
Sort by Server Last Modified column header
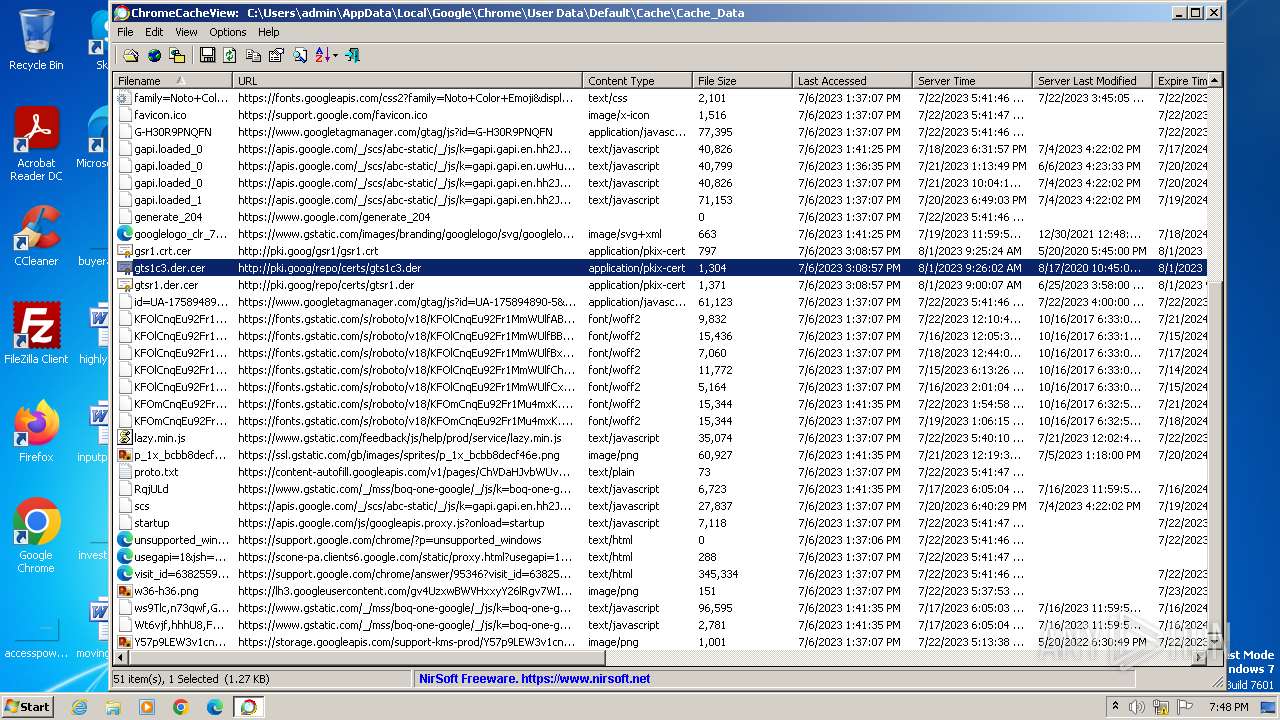click(1092, 81)
